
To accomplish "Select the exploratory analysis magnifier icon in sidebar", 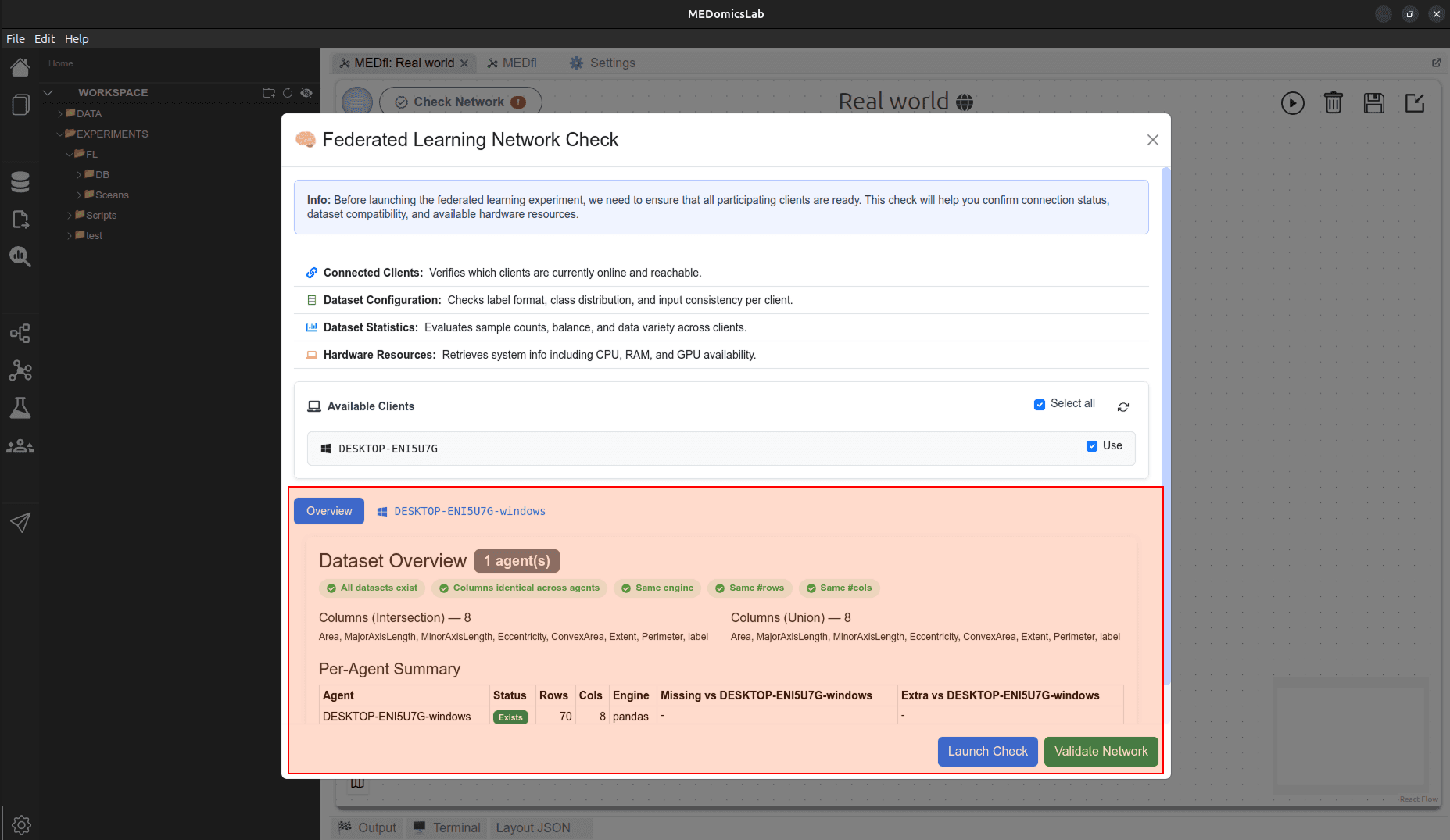I will pos(20,256).
